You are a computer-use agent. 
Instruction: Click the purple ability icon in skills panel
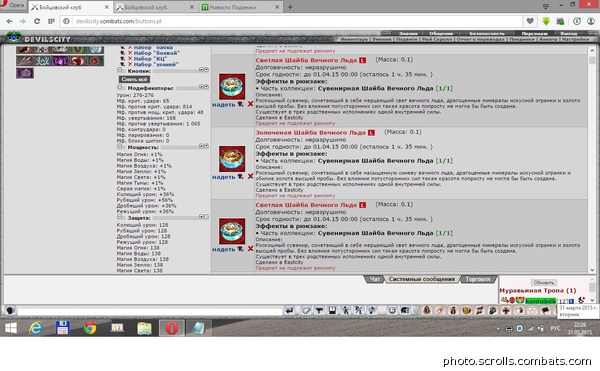click(25, 73)
